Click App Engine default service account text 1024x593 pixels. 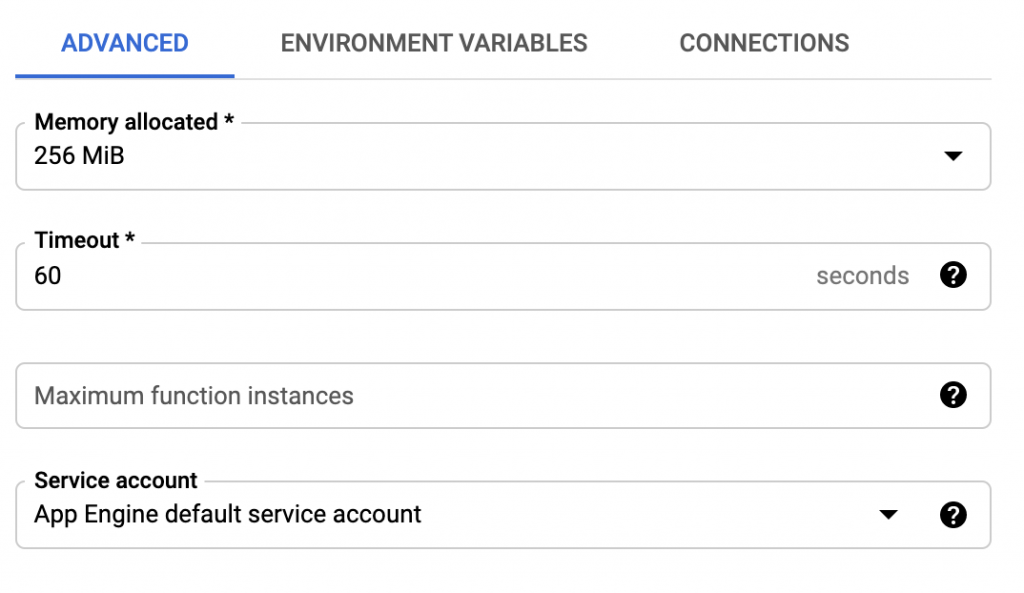(225, 515)
